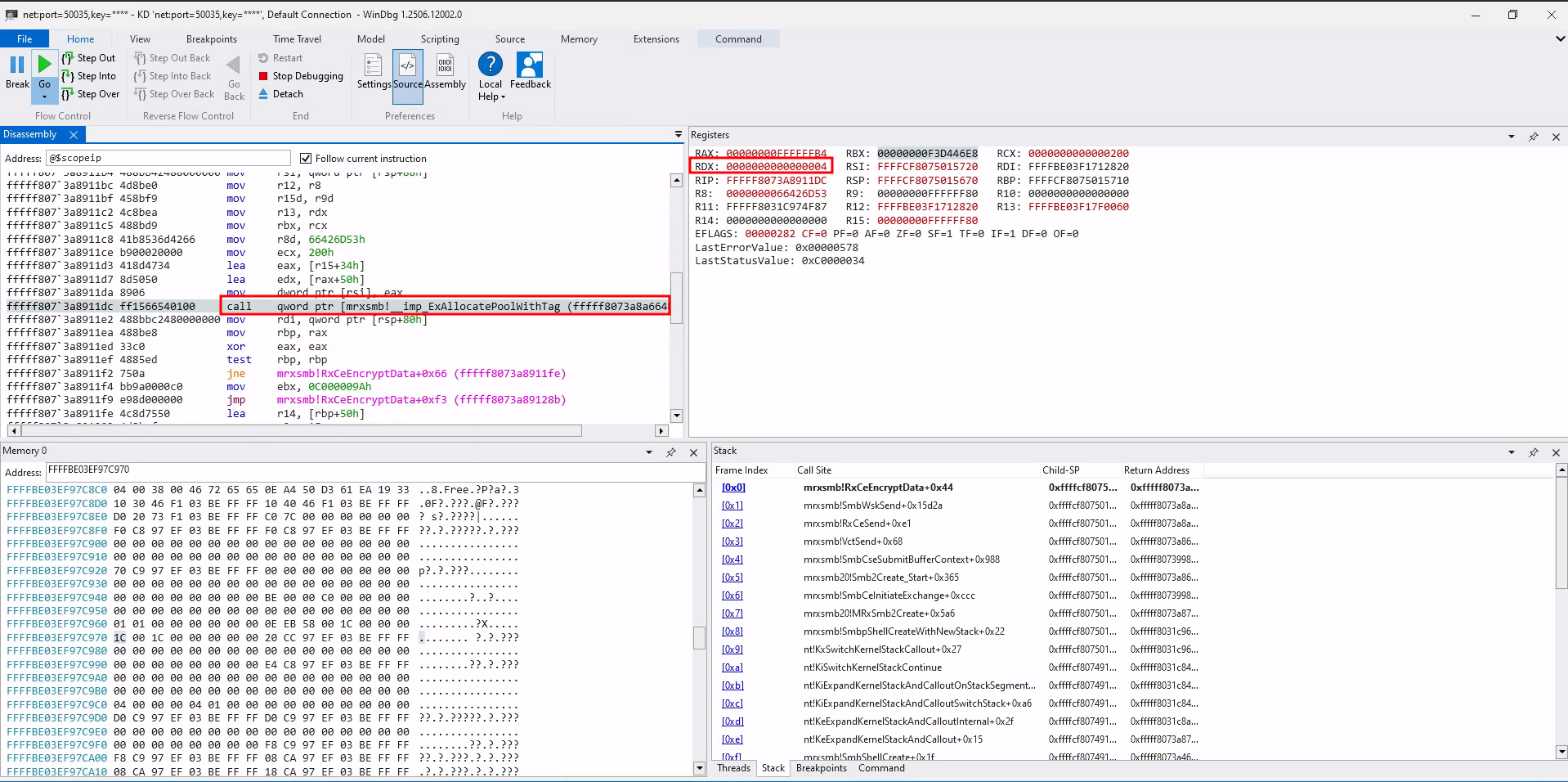Click the Step Into icon
The image size is (1568, 782).
69,76
